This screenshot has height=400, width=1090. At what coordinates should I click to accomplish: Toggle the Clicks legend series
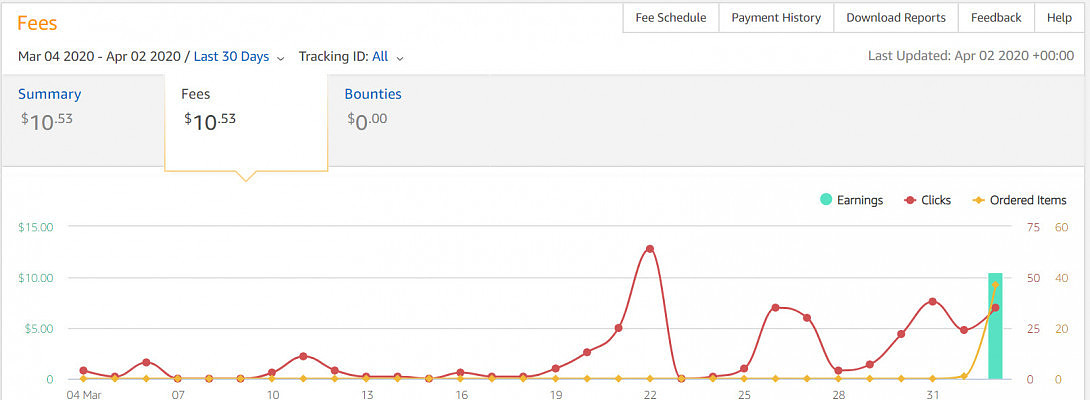[x=928, y=200]
